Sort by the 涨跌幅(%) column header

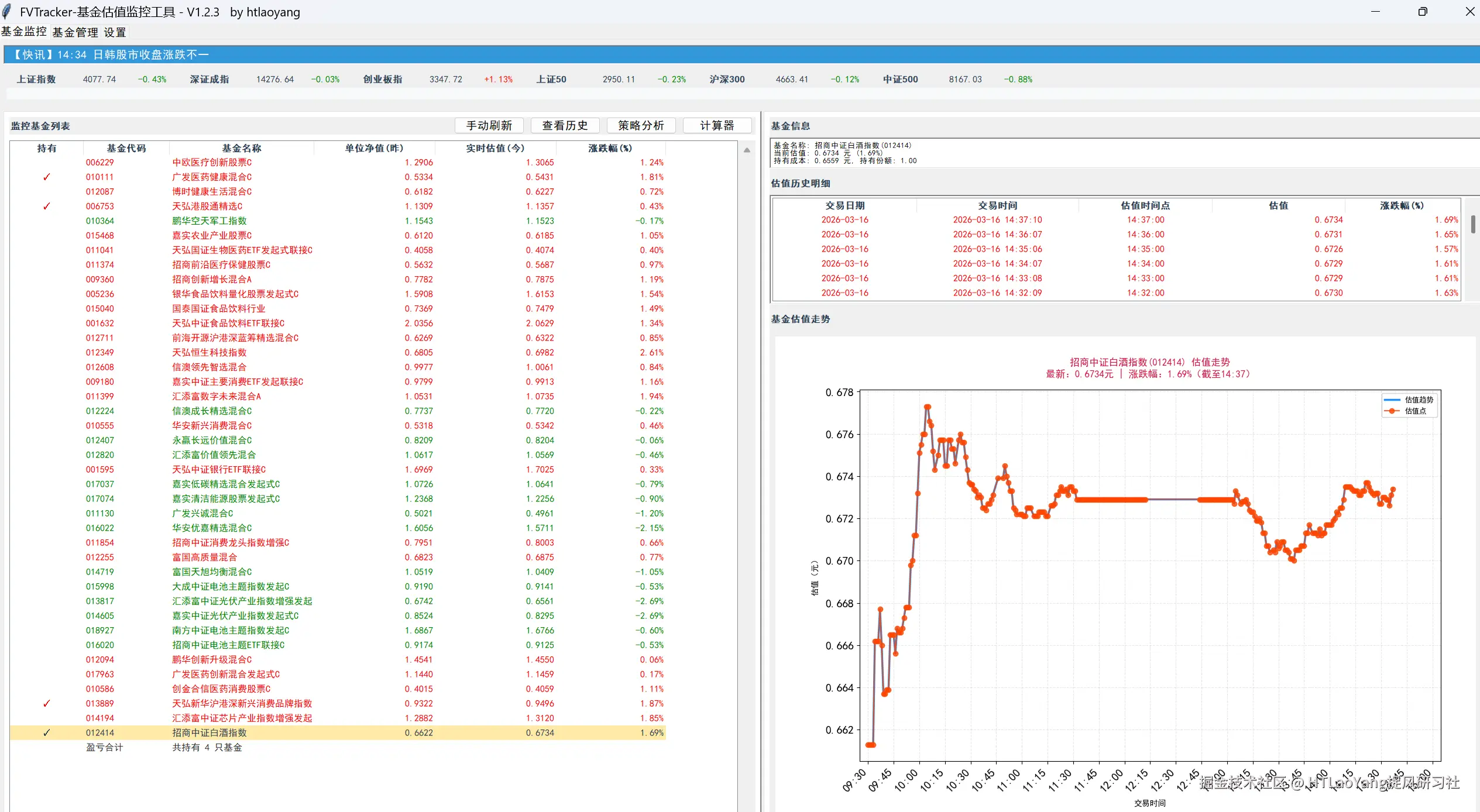point(610,148)
